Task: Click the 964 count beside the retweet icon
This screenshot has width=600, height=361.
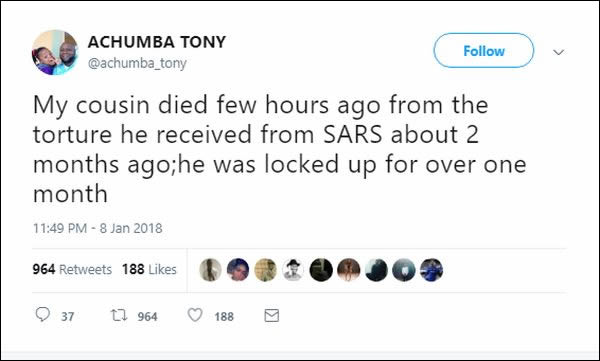Action: [x=147, y=317]
